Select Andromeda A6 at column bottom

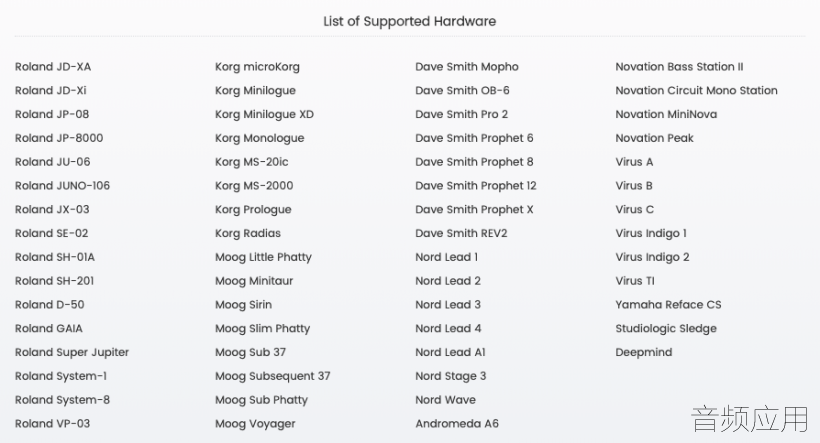pyautogui.click(x=457, y=424)
